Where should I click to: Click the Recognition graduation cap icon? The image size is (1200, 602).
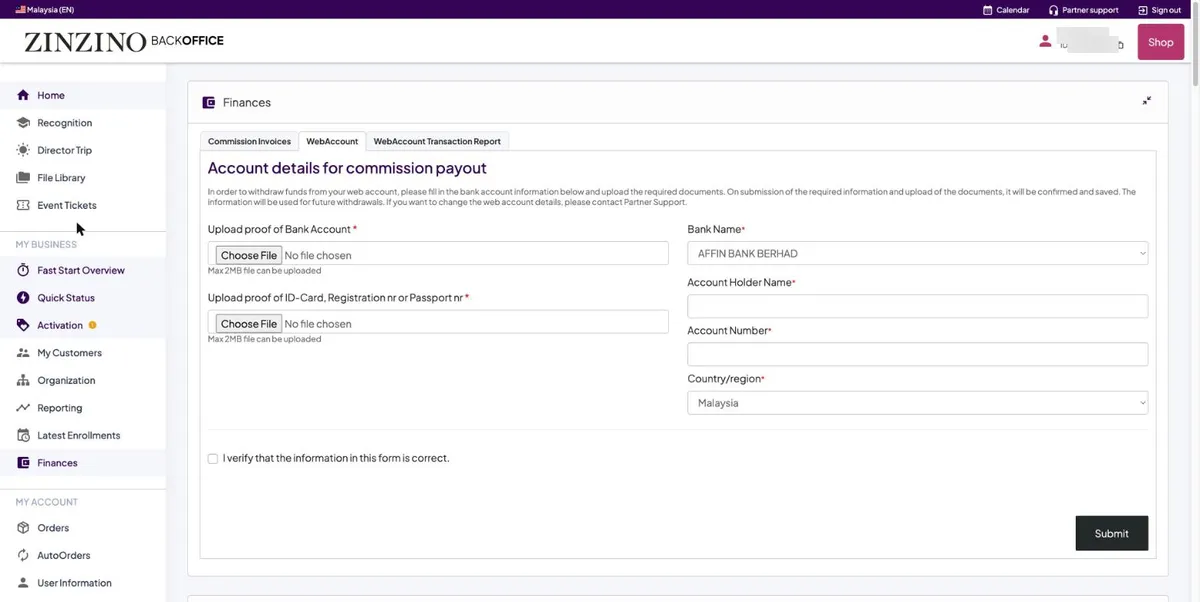point(23,123)
